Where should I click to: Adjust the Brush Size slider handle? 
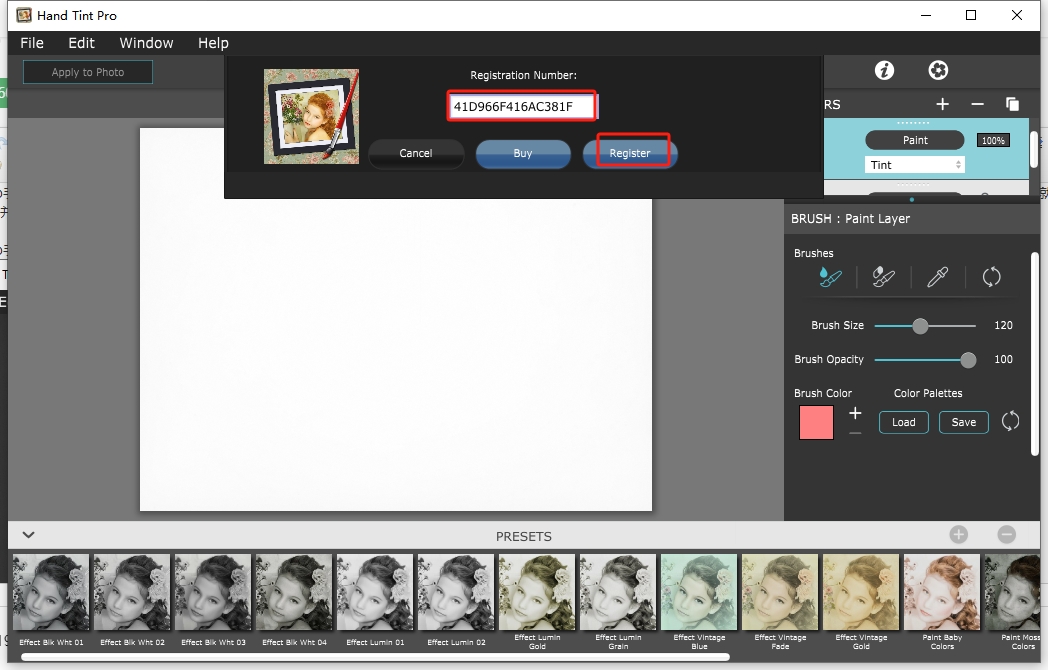[x=920, y=326]
